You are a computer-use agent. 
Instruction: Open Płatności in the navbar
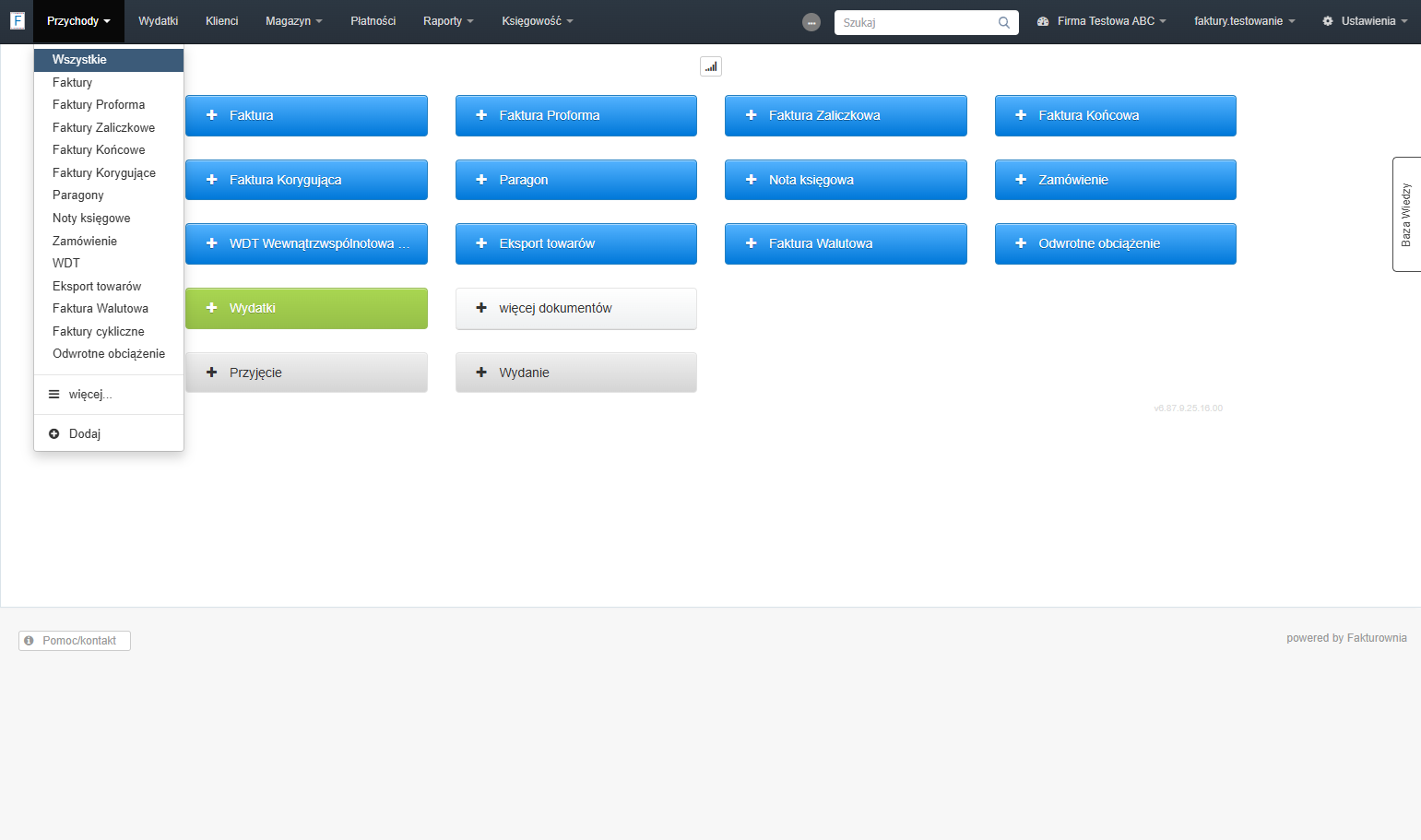[373, 21]
